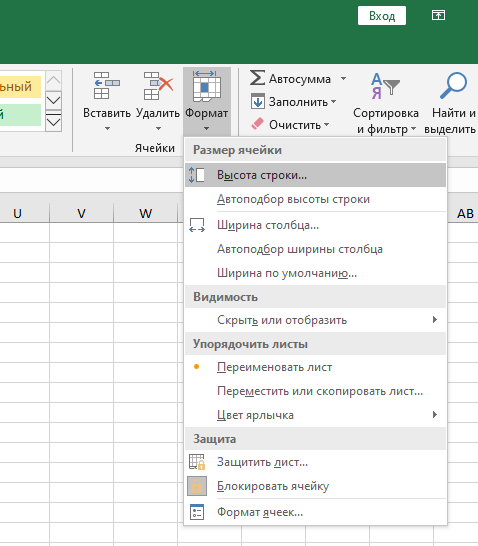Click the Вход sign-in button
The width and height of the screenshot is (478, 546).
382,16
